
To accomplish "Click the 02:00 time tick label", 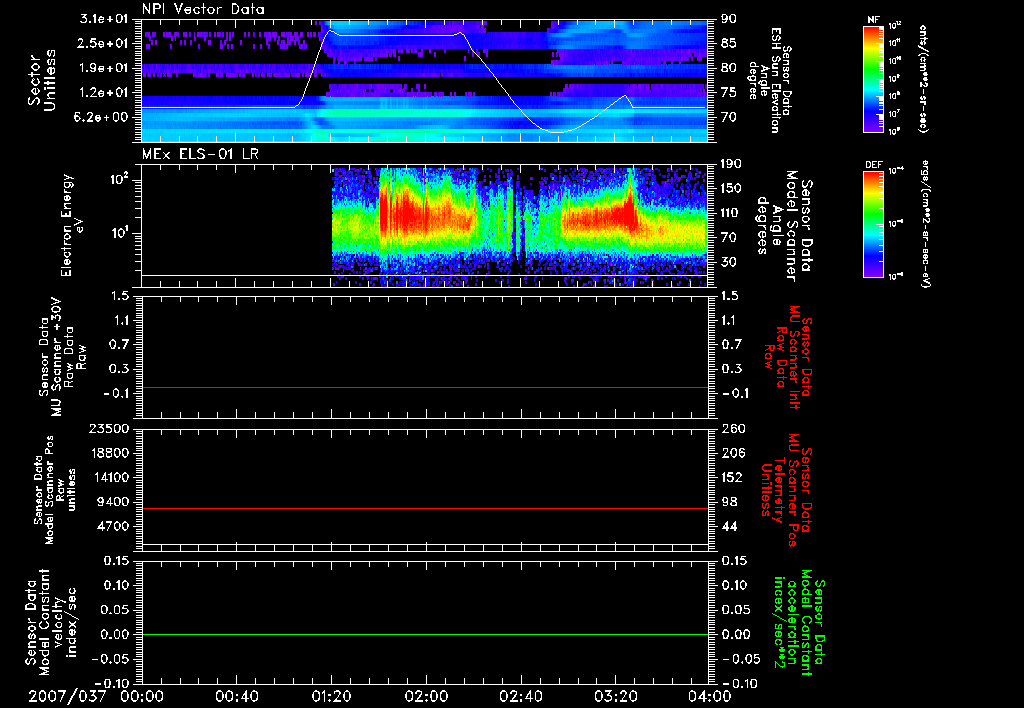I will [x=426, y=697].
